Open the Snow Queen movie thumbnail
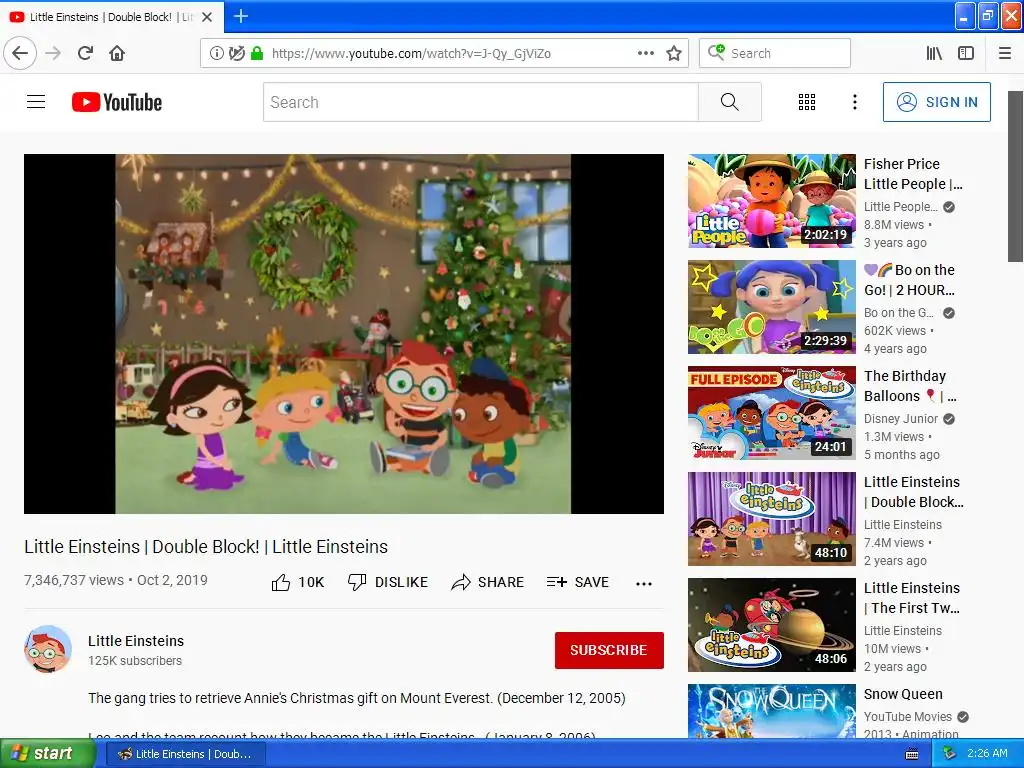This screenshot has width=1024, height=768. point(771,711)
